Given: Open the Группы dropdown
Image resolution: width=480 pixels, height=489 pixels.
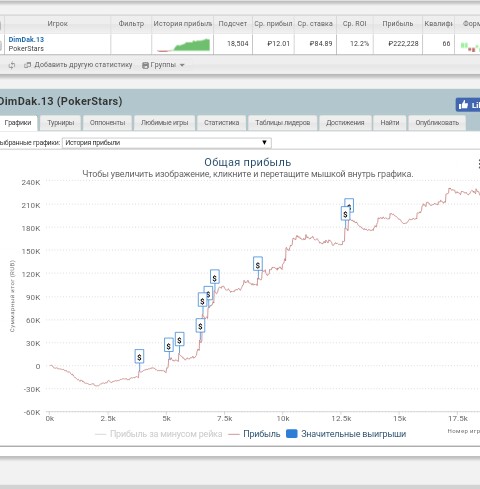Looking at the screenshot, I should coord(163,65).
